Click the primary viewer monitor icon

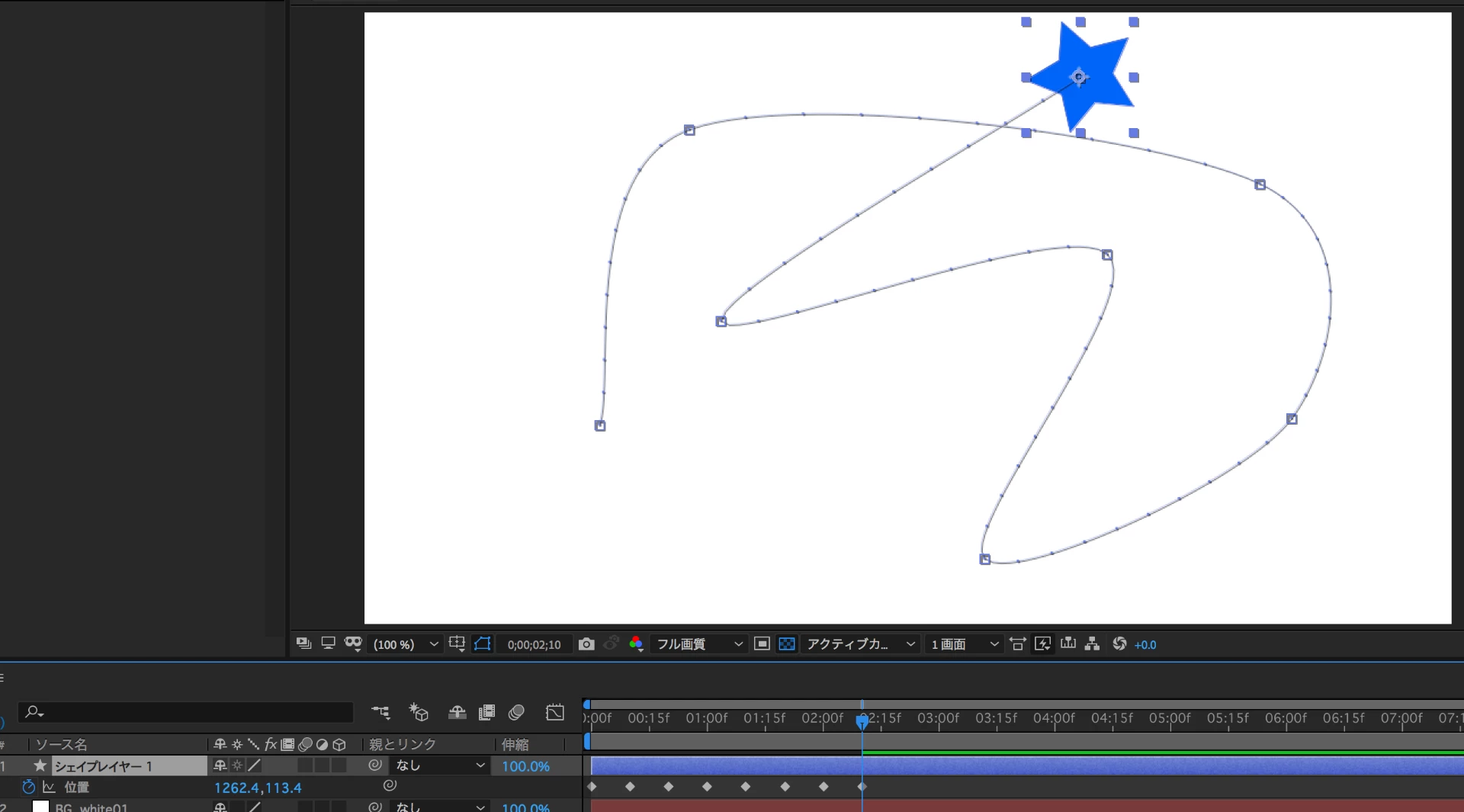pyautogui.click(x=328, y=644)
